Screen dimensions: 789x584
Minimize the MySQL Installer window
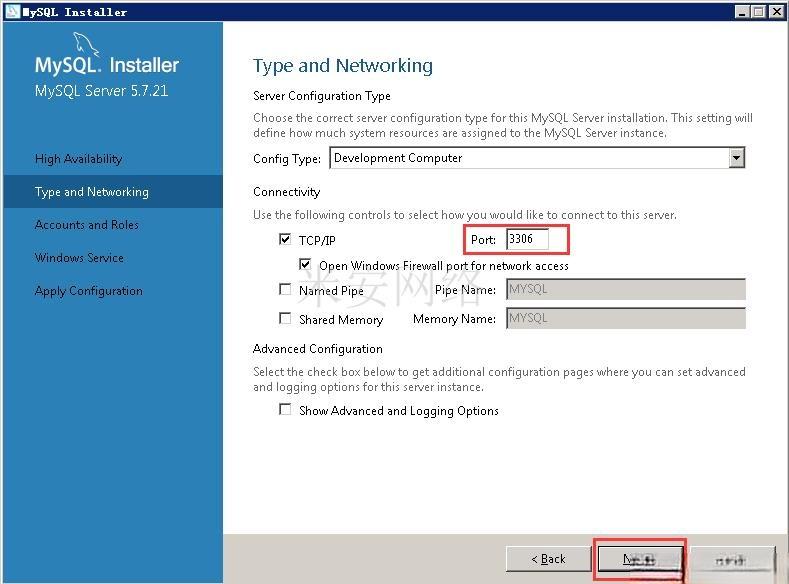point(742,11)
